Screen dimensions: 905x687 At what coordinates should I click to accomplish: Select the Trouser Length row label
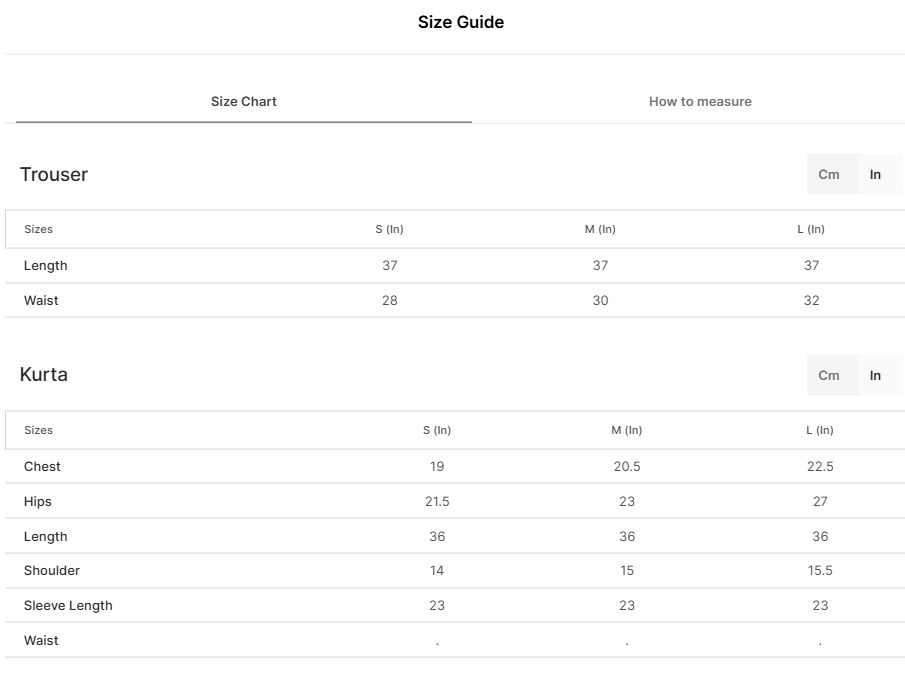pyautogui.click(x=46, y=266)
